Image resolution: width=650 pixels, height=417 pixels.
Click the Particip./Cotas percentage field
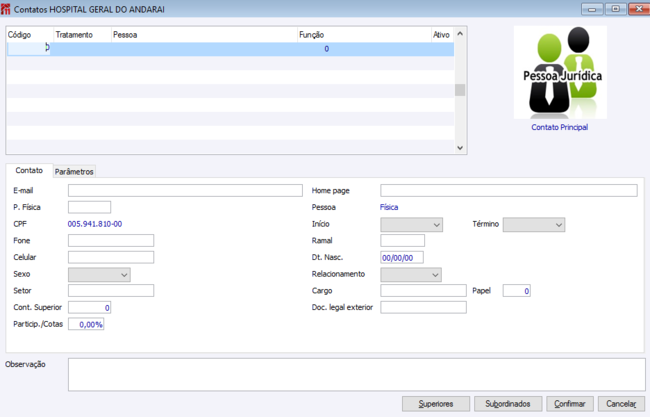click(x=86, y=324)
